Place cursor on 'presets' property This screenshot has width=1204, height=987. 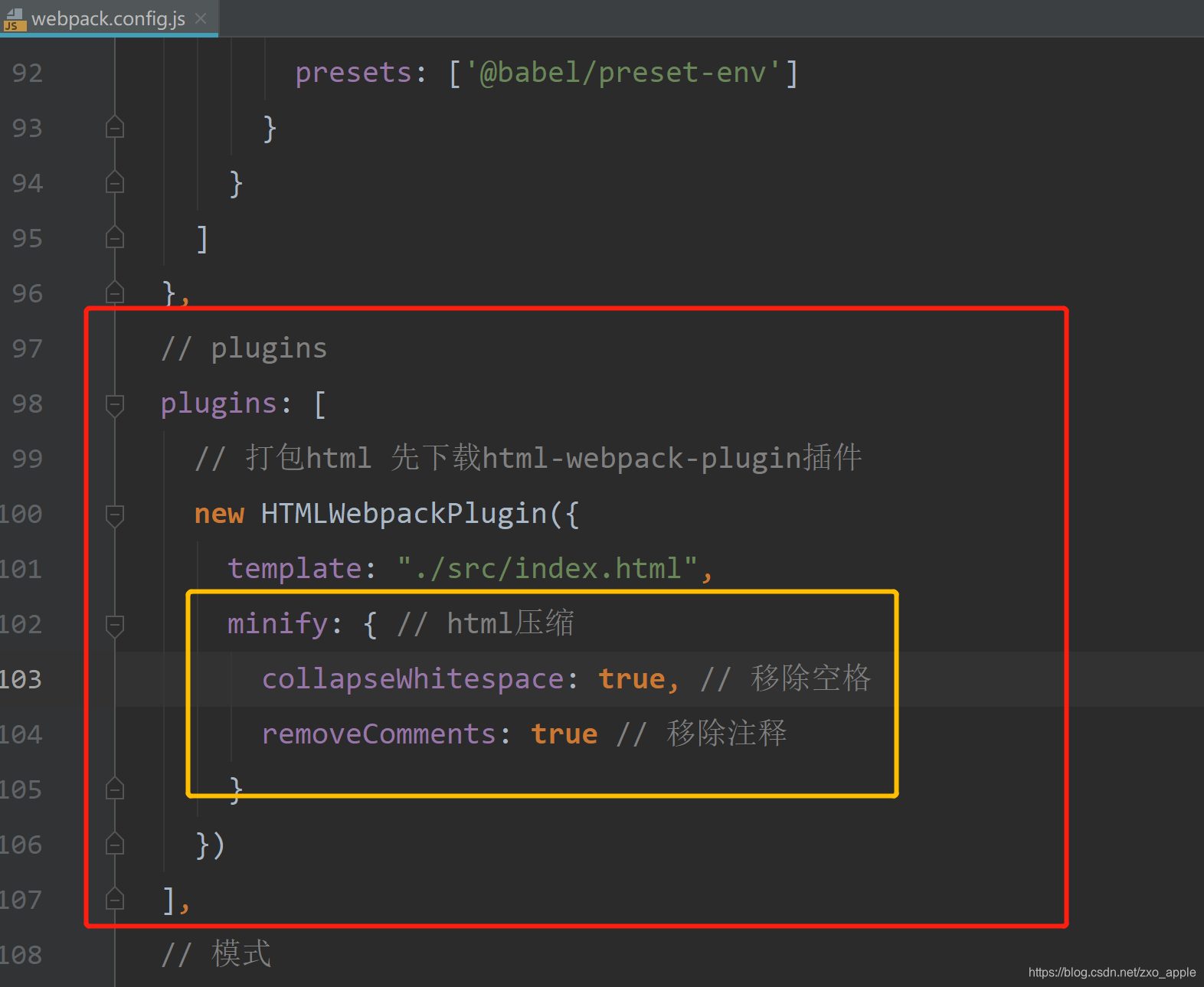(354, 73)
